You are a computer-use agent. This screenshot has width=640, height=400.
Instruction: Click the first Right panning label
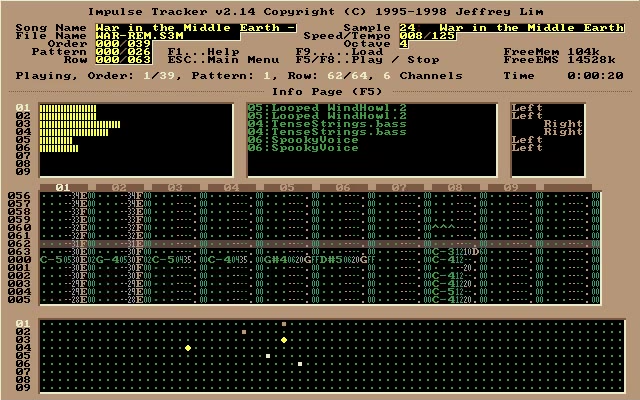click(x=563, y=124)
